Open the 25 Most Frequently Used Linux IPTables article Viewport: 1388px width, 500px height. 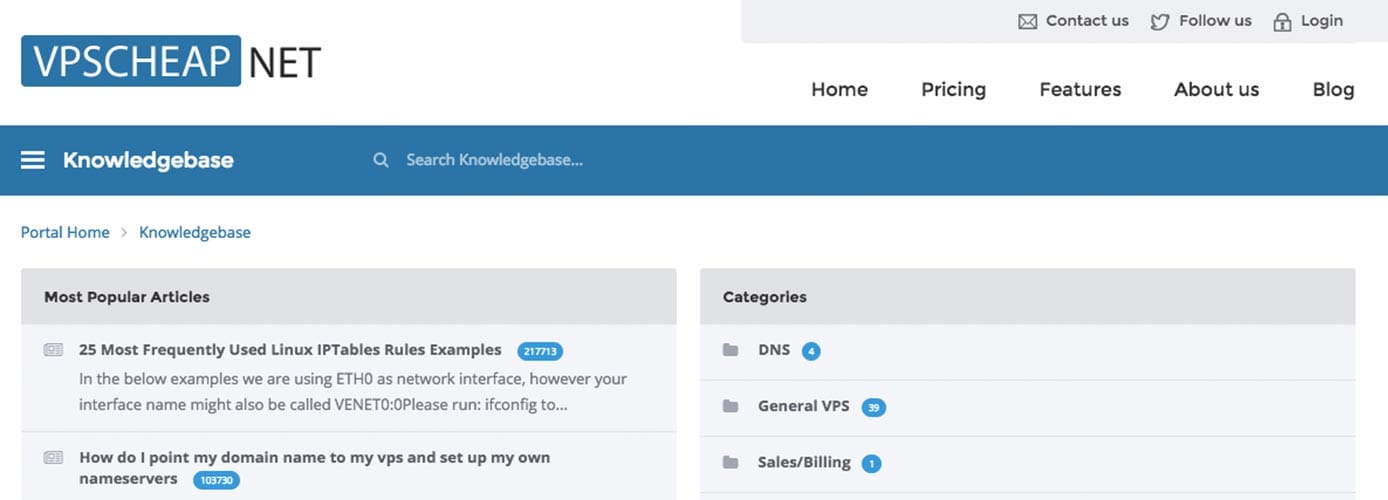click(290, 350)
